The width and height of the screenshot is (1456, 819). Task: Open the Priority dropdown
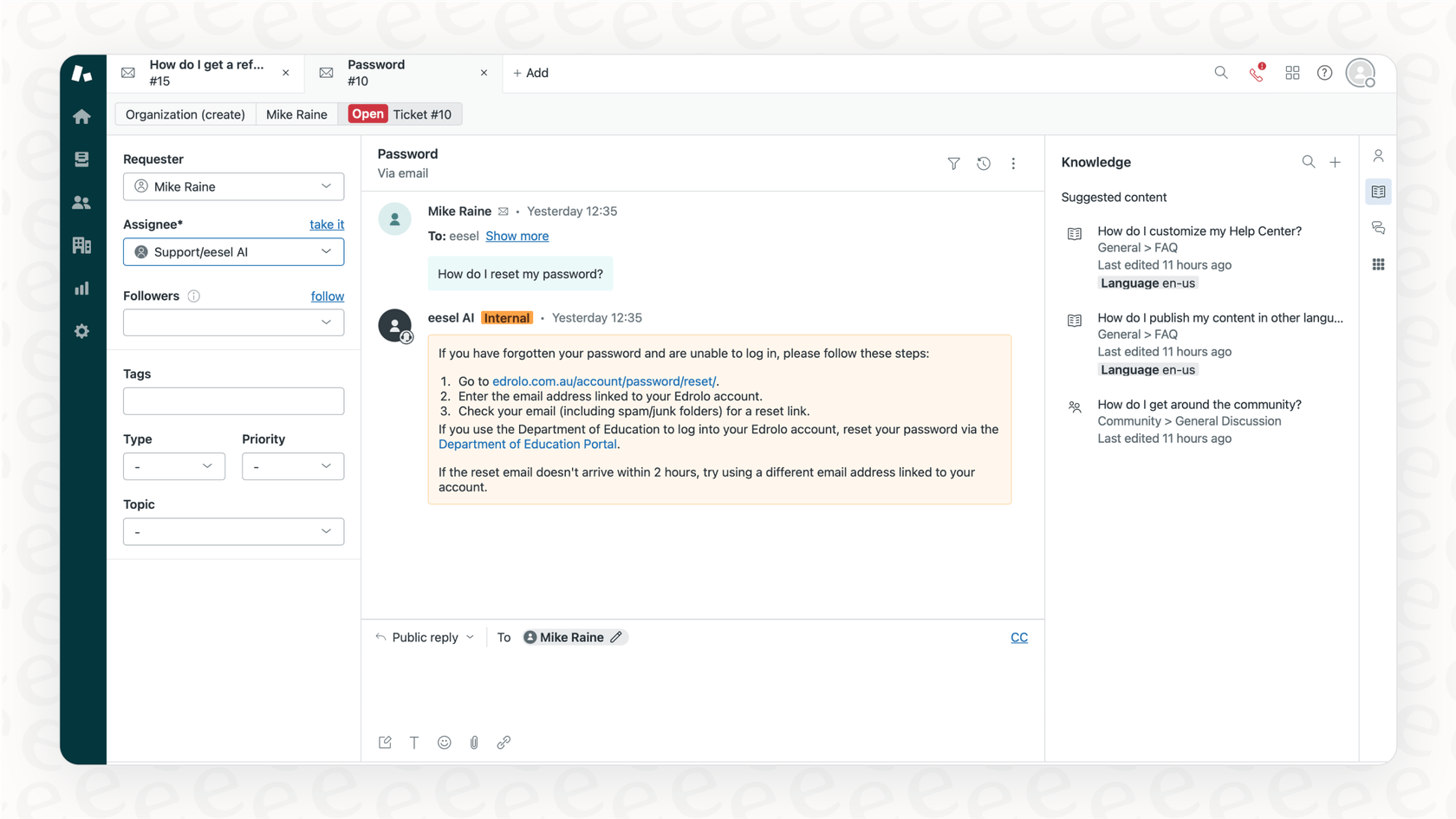pyautogui.click(x=292, y=466)
